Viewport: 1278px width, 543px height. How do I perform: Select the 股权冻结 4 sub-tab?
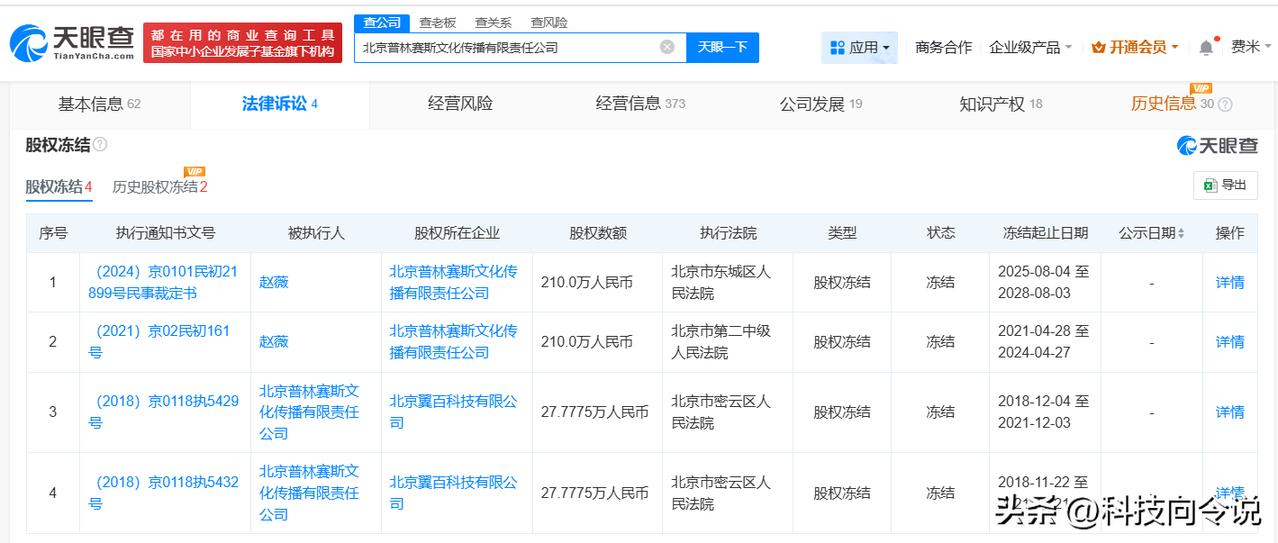[59, 187]
